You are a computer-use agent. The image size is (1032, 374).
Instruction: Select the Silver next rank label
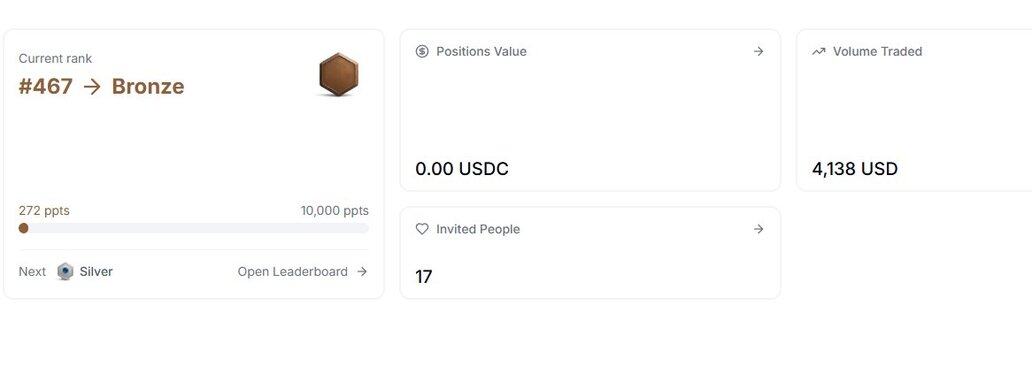(96, 271)
